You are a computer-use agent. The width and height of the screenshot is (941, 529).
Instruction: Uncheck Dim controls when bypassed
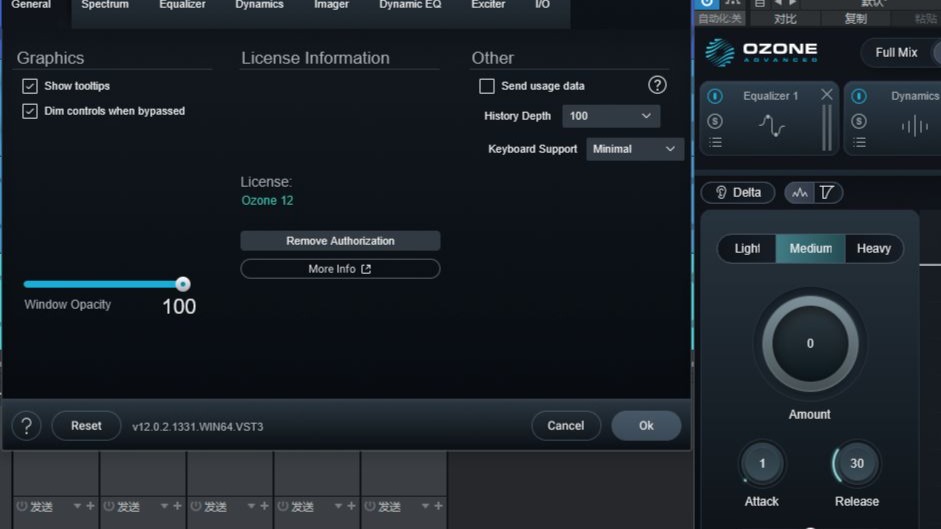point(29,111)
